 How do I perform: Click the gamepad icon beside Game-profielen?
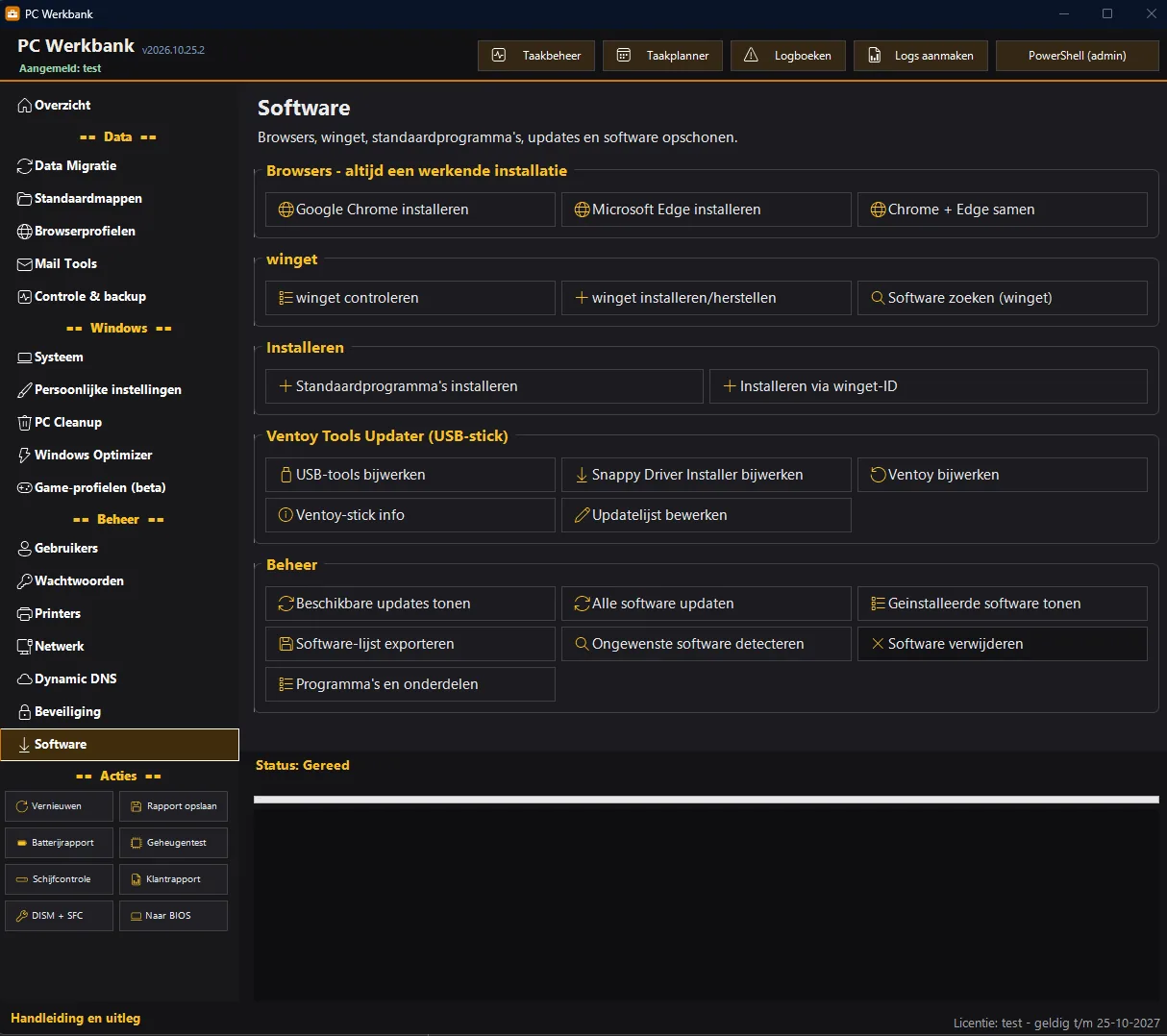25,488
